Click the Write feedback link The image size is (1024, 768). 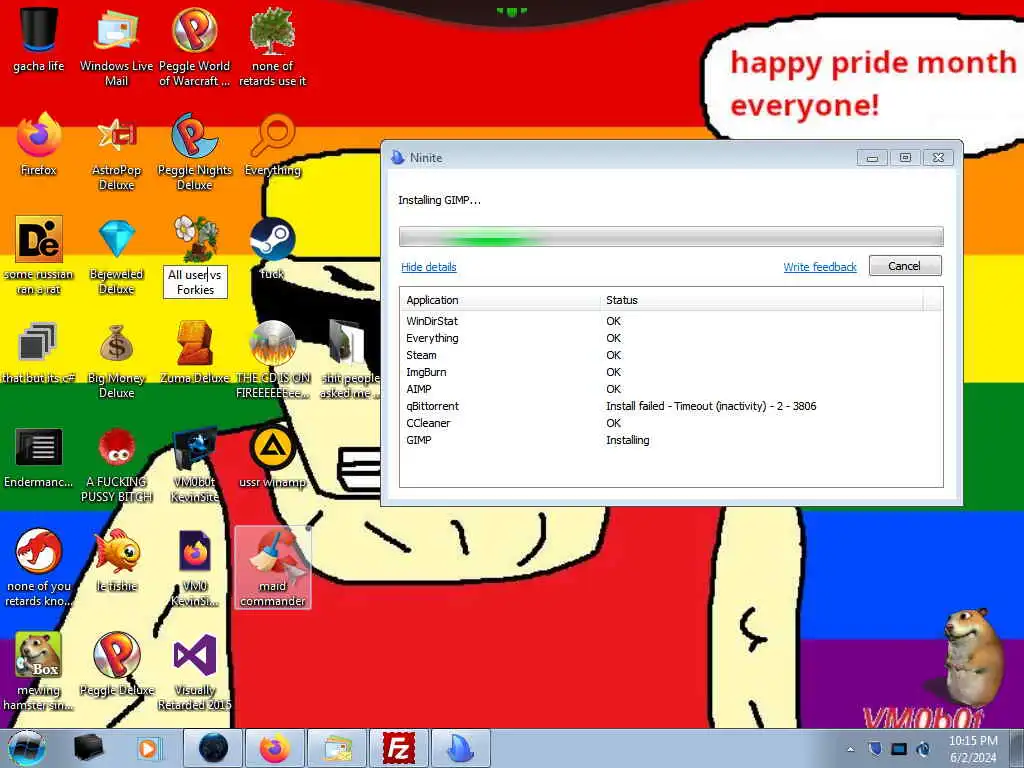pyautogui.click(x=820, y=267)
